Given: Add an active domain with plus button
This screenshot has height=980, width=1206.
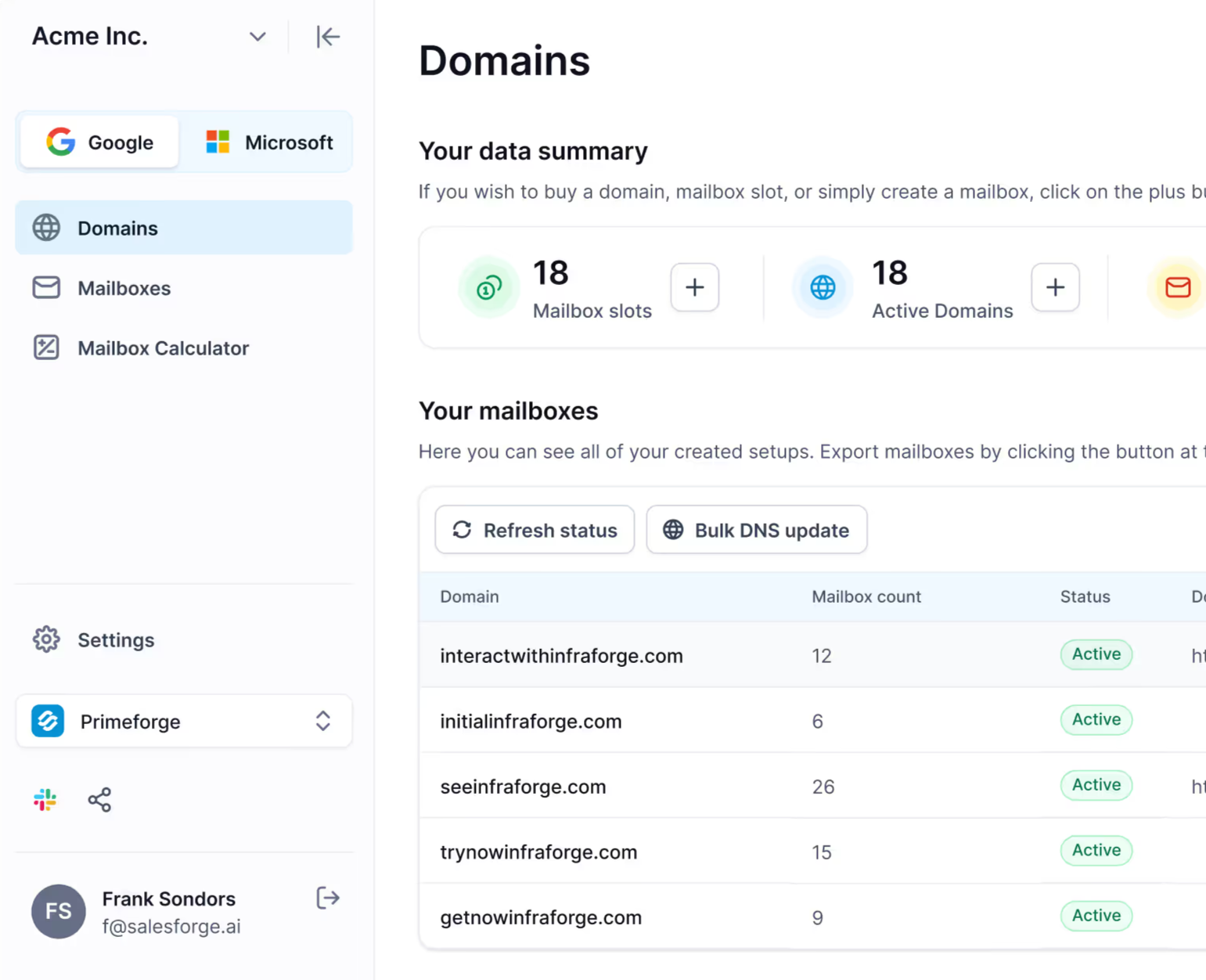Looking at the screenshot, I should pyautogui.click(x=1056, y=287).
